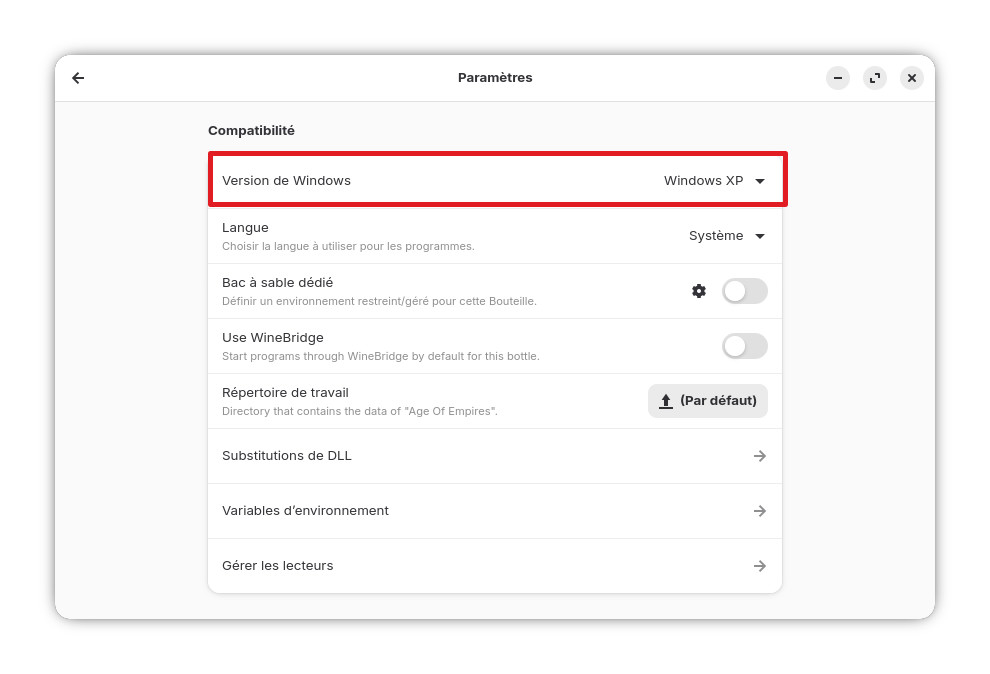Enable the Bac à sable dédié switch
The image size is (990, 674).
coord(744,291)
